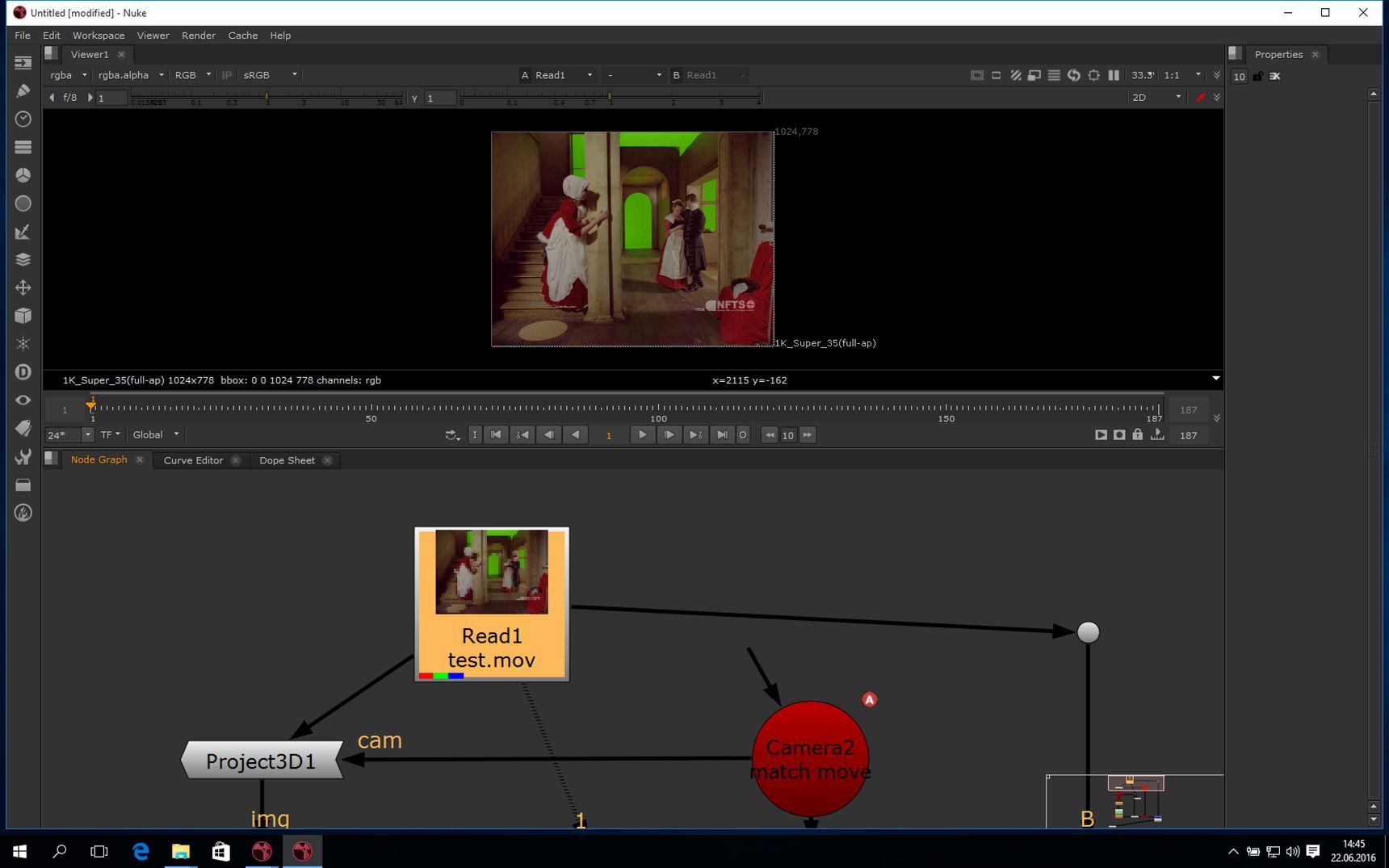Open the Merge nodes menu

[x=23, y=259]
